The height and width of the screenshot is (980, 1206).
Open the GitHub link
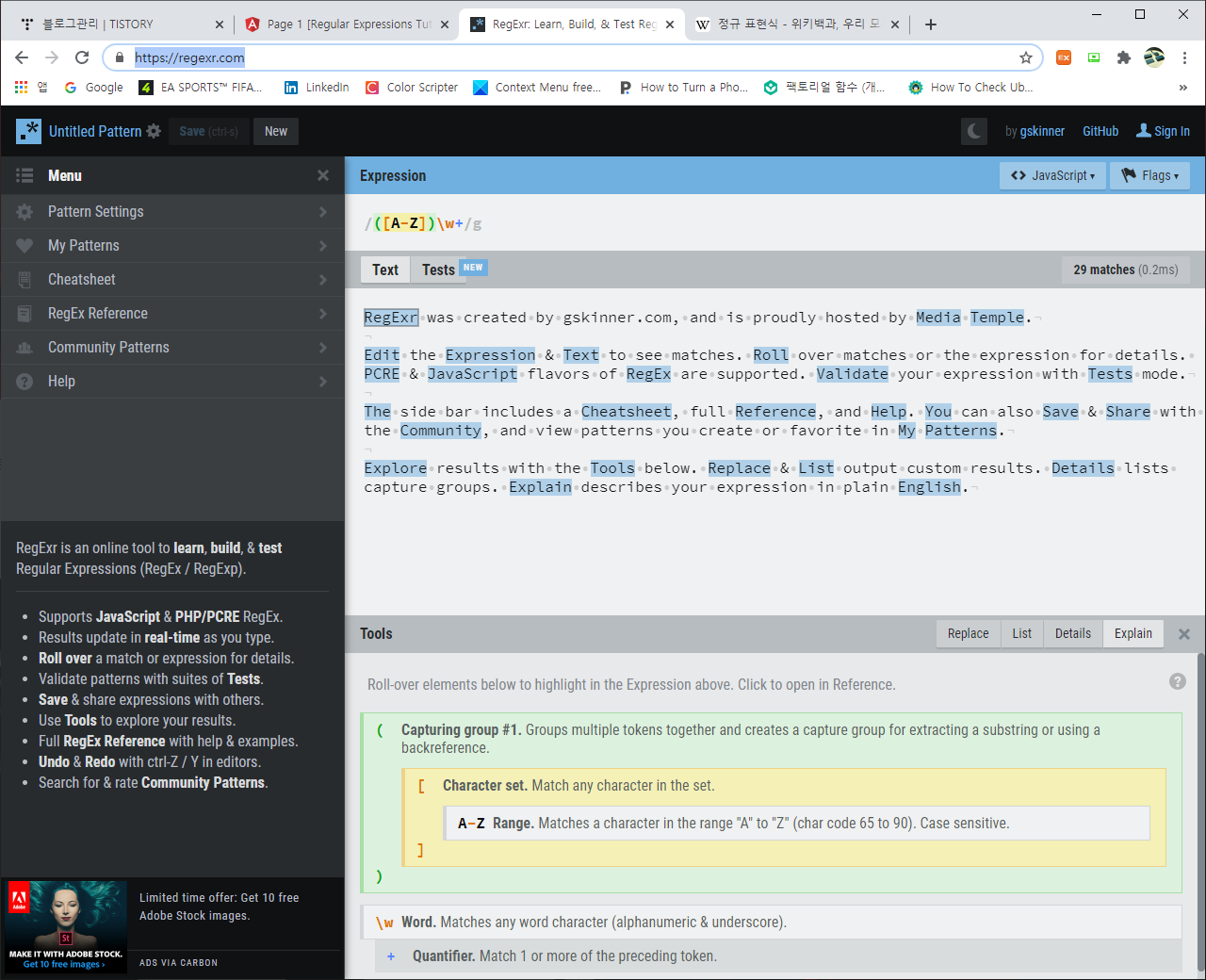(1100, 131)
